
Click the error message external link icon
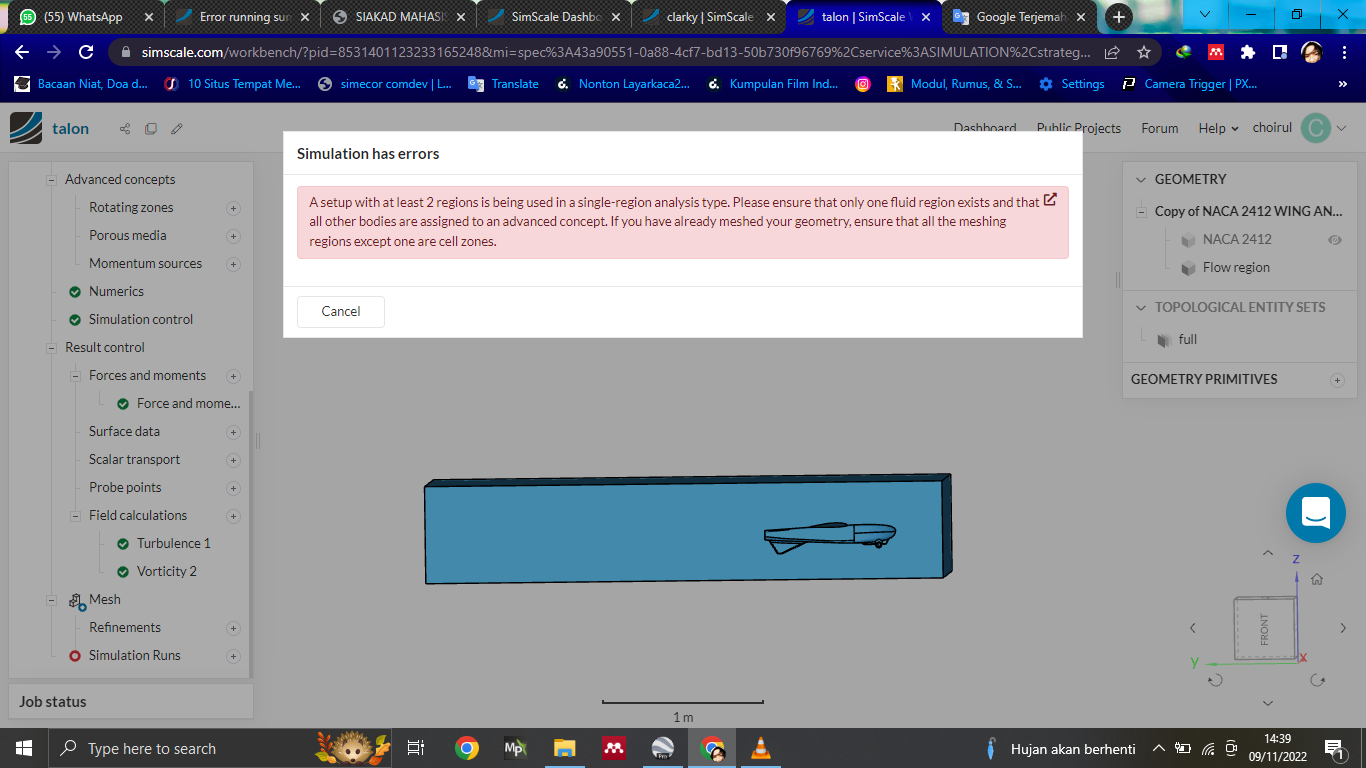[1050, 199]
